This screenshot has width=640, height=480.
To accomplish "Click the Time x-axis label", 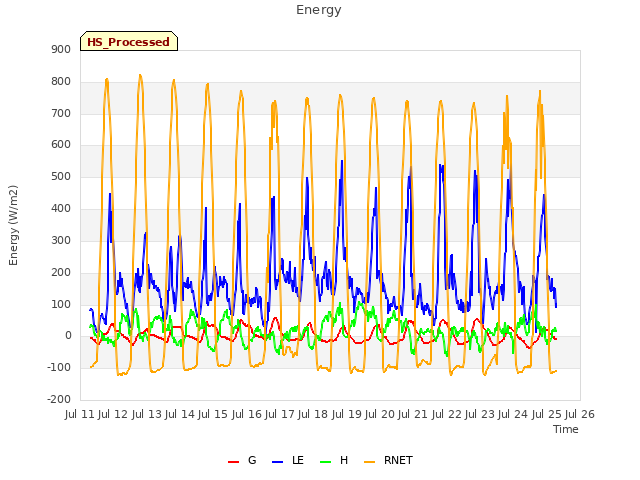I will tap(565, 429).
